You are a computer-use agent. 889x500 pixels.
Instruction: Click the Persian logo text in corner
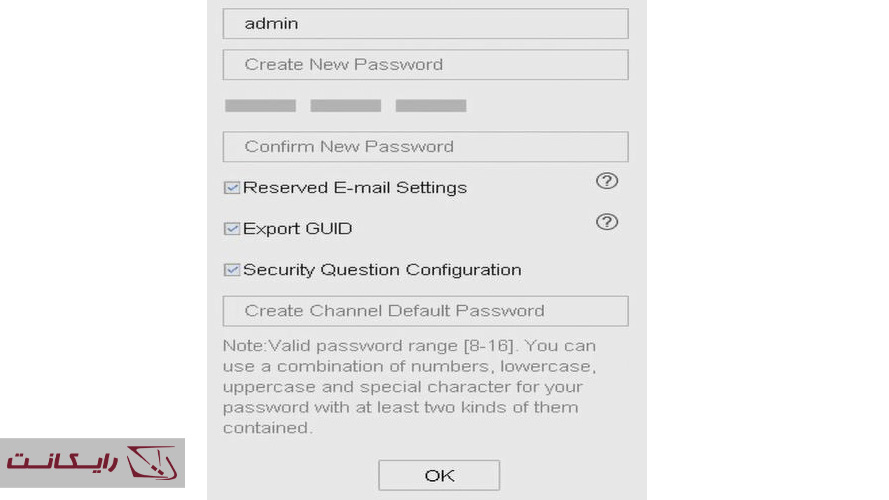tap(62, 463)
